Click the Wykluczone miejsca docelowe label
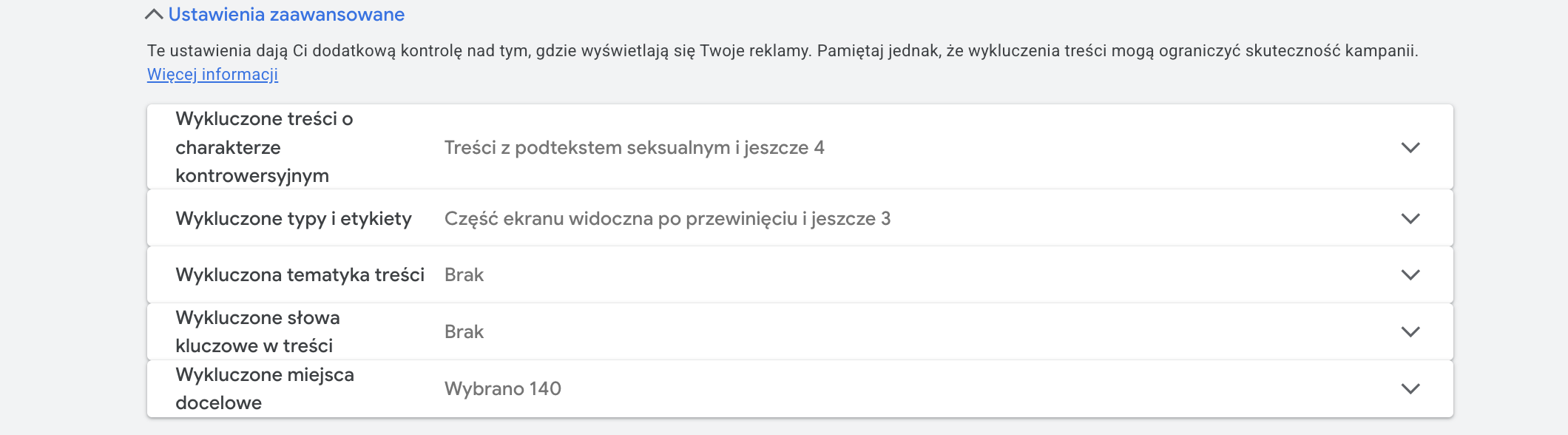1568x435 pixels. click(264, 389)
